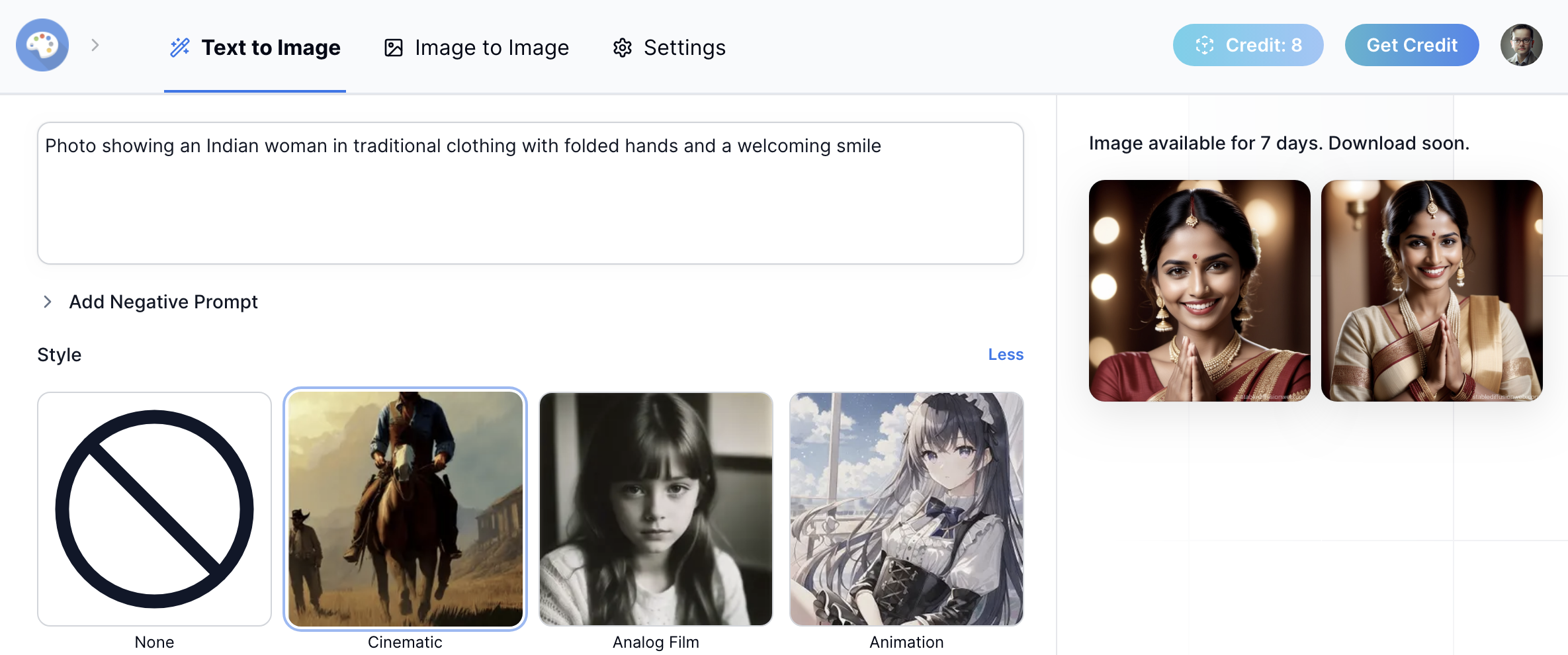This screenshot has height=655, width=1568.
Task: Select the Cinematic style option
Action: 405,509
